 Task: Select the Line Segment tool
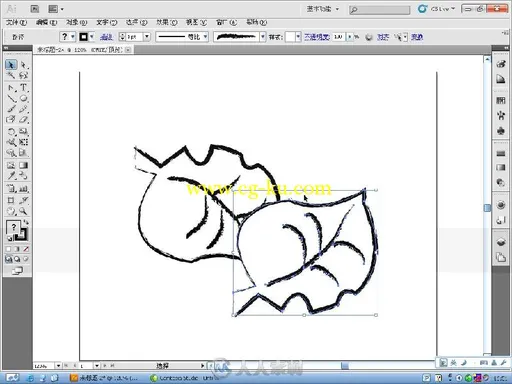(x=11, y=99)
